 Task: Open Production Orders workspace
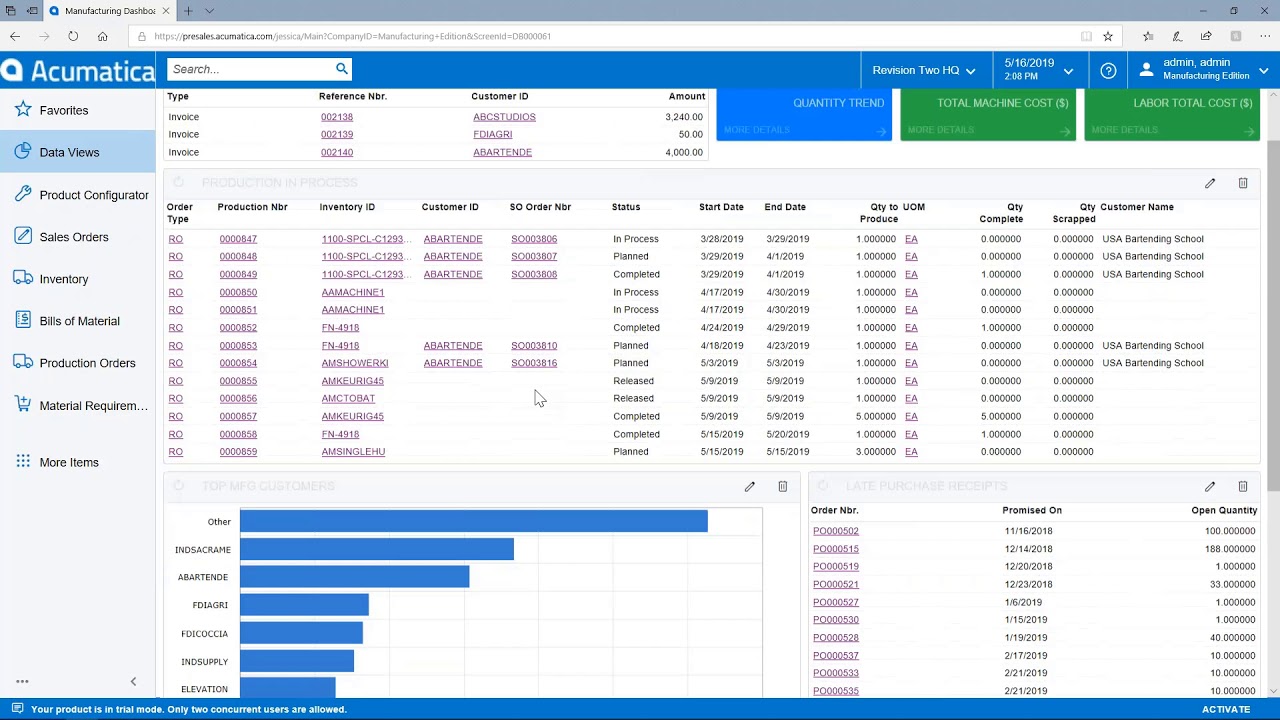[x=77, y=363]
